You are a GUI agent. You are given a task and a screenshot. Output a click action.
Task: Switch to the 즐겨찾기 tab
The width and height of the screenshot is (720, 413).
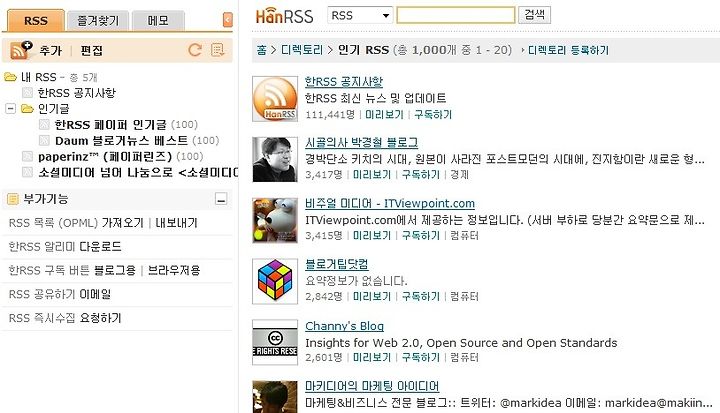[x=98, y=21]
